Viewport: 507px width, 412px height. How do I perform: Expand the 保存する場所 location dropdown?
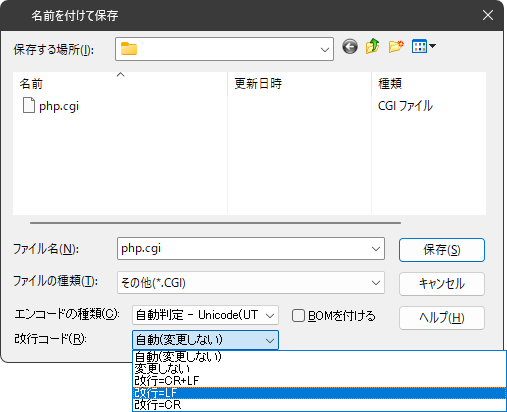[x=324, y=49]
